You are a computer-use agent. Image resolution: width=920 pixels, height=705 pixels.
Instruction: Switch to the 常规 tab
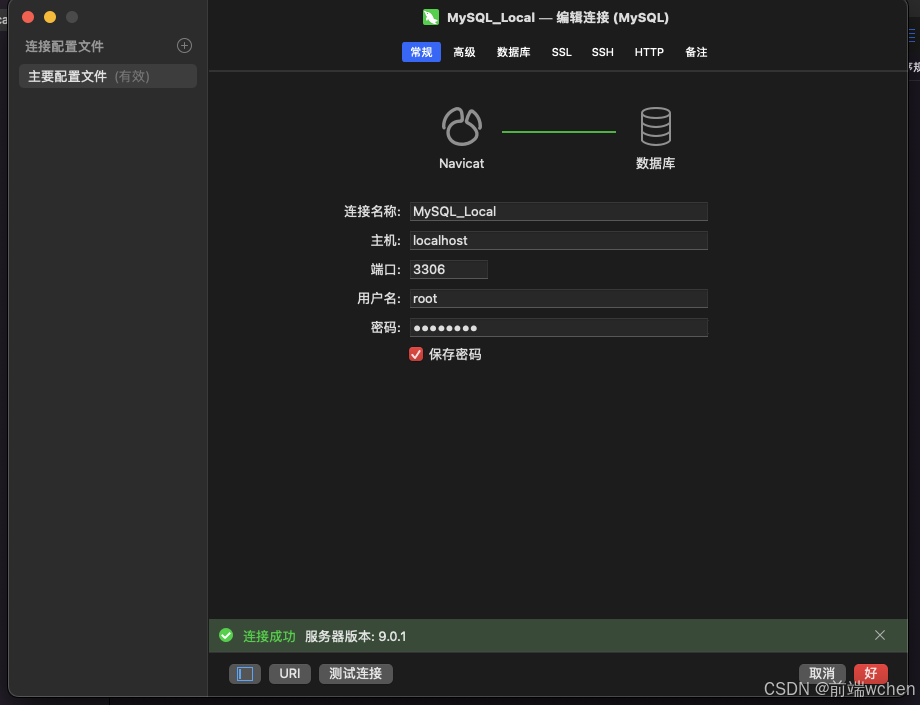coord(421,52)
